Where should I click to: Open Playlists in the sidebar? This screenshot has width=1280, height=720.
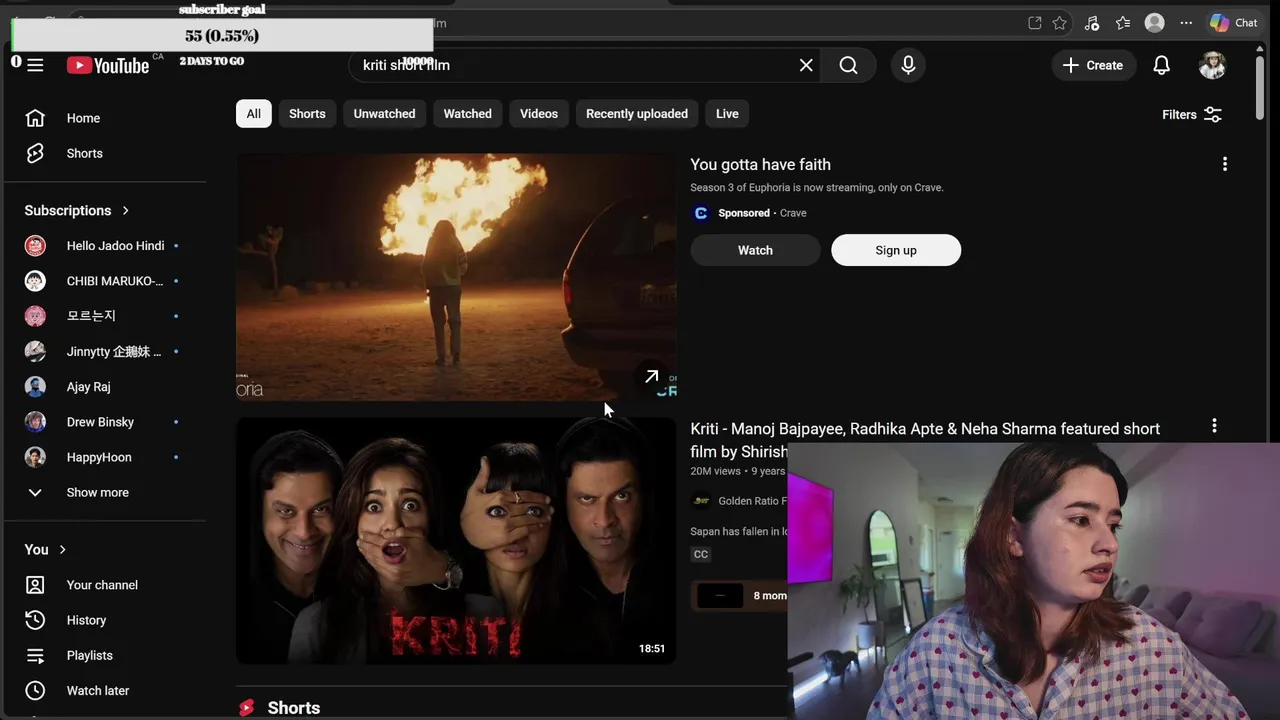(105, 655)
